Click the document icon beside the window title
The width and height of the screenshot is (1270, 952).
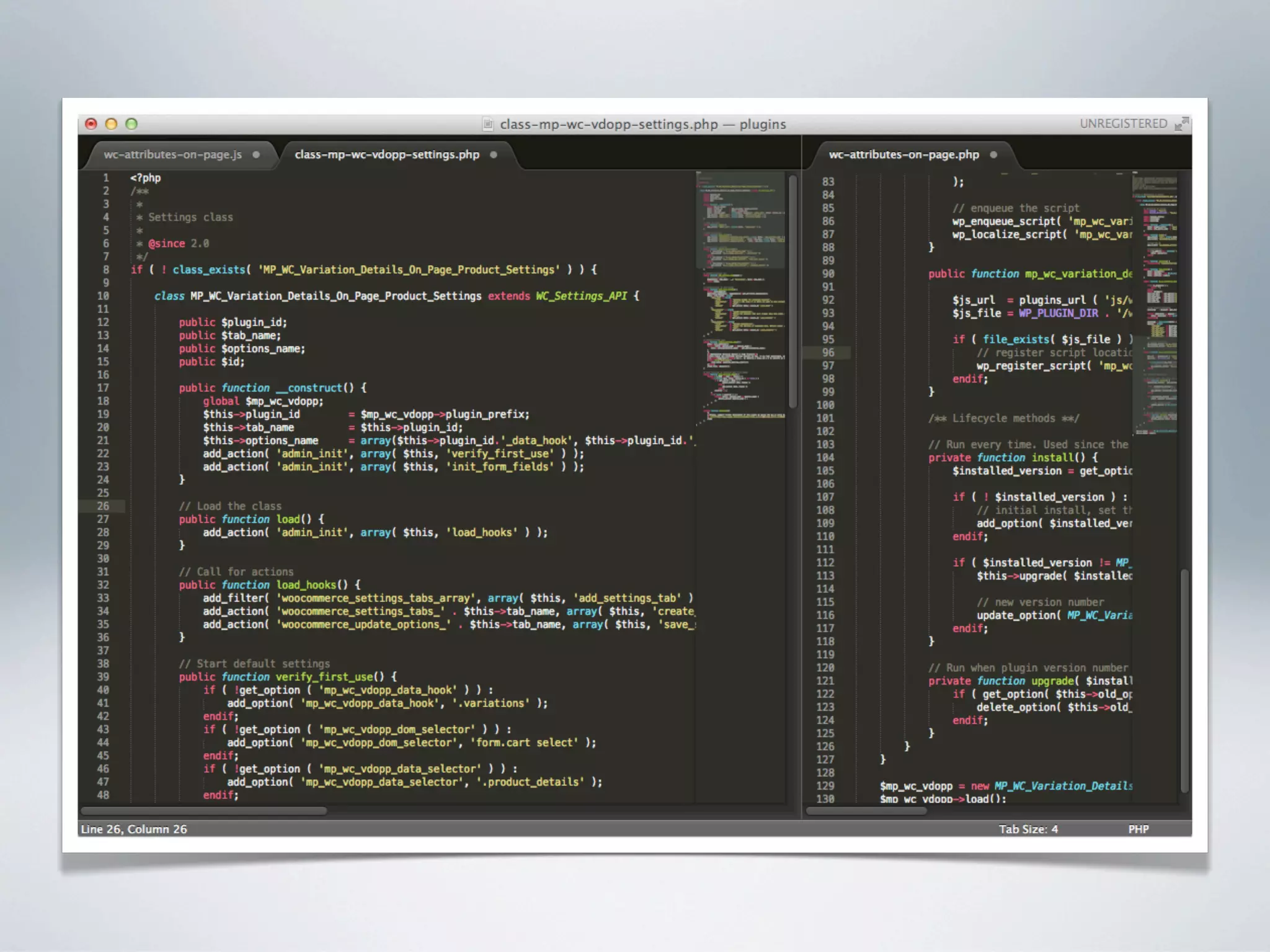coord(488,125)
